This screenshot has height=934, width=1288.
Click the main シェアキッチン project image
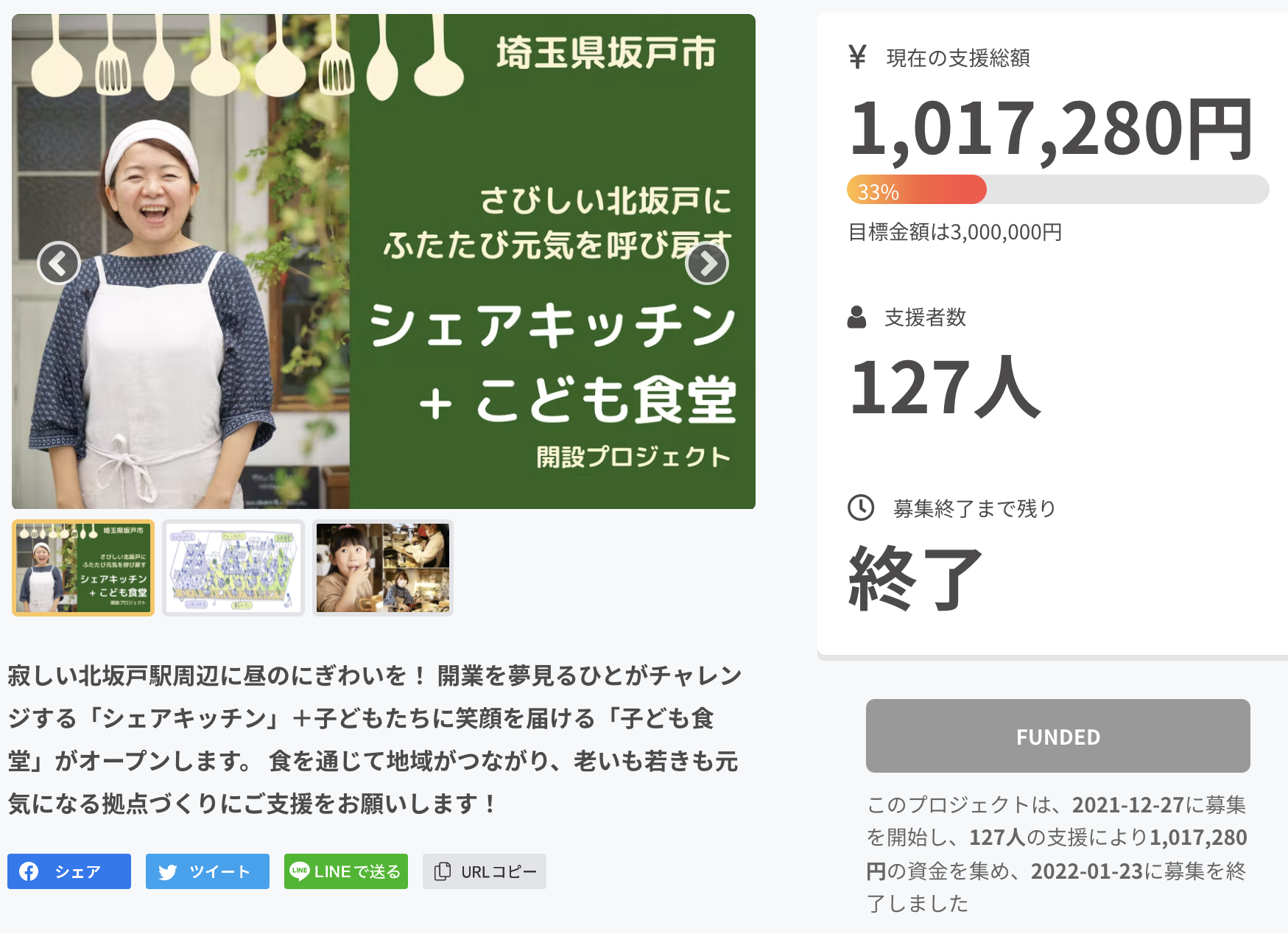384,261
